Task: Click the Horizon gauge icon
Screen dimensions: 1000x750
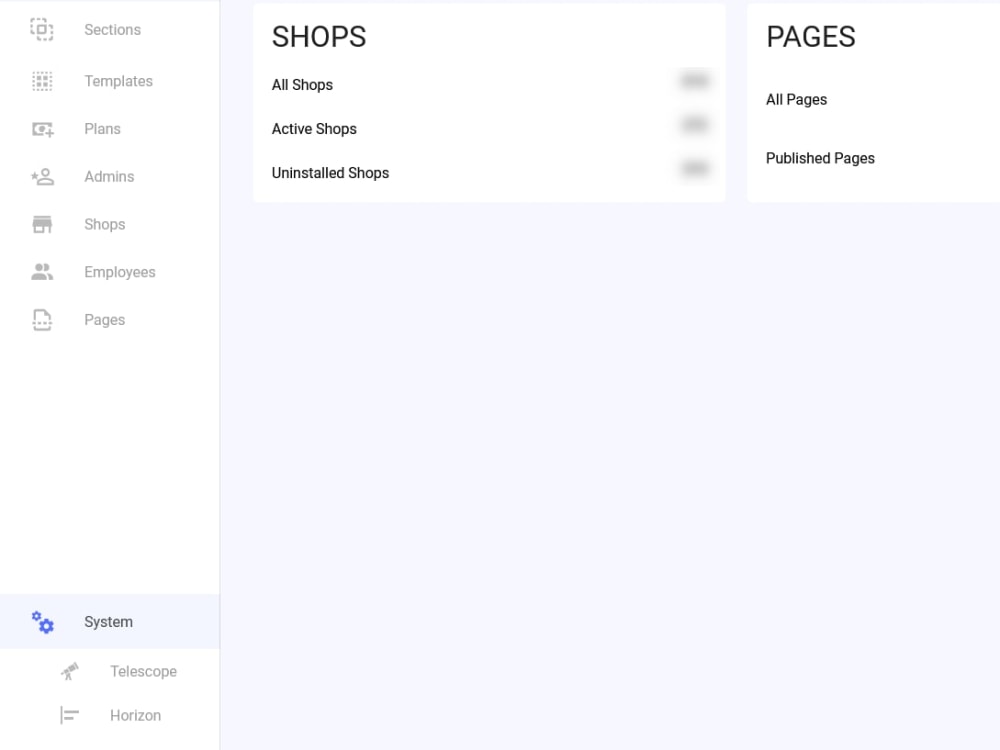Action: click(69, 715)
